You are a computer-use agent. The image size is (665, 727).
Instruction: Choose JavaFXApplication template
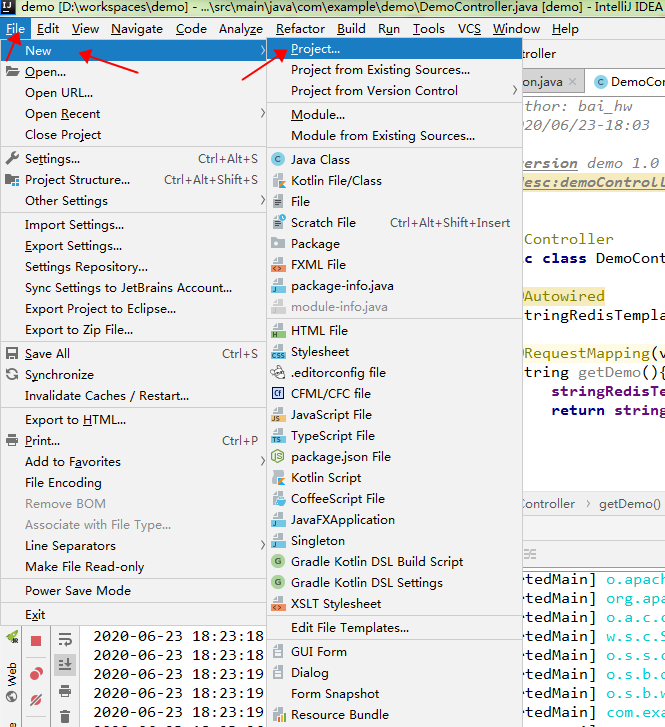[395, 520]
